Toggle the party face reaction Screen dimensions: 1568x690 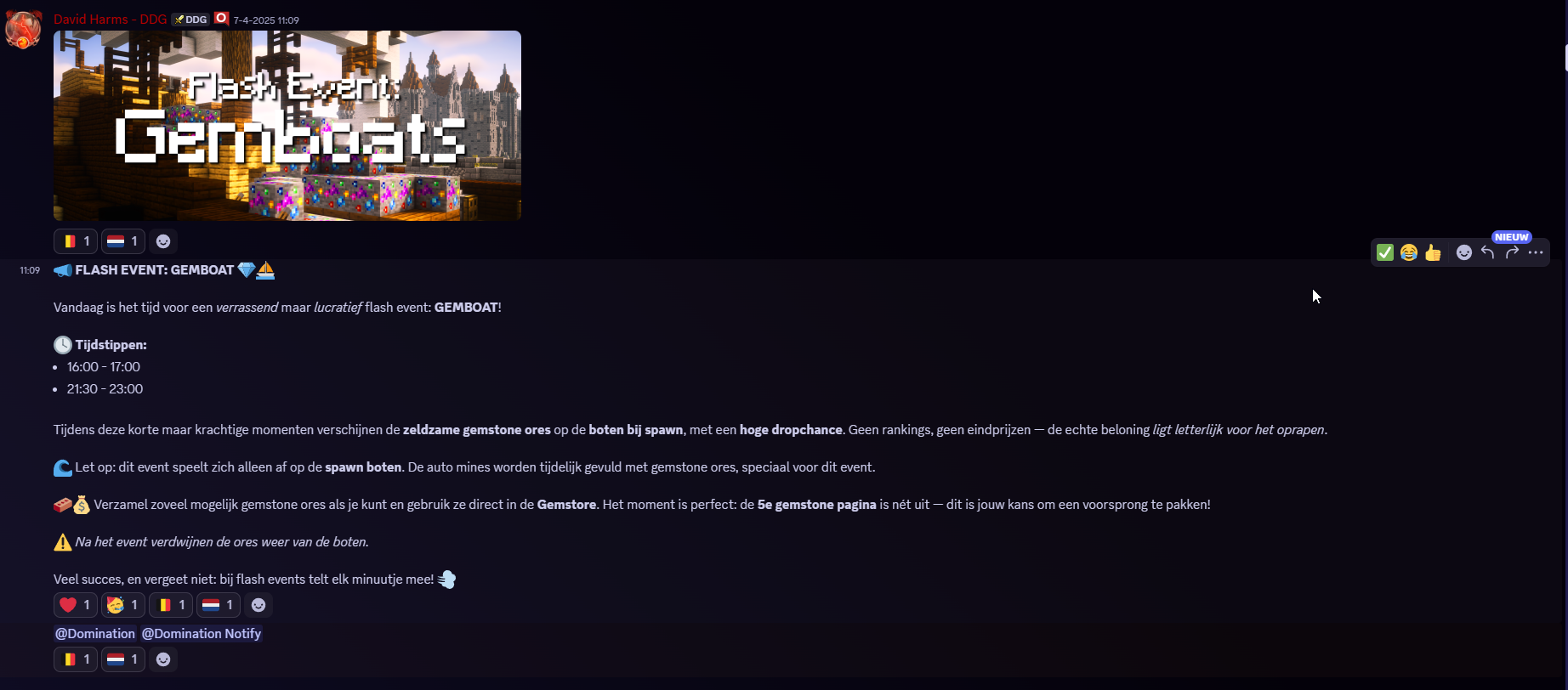123,605
